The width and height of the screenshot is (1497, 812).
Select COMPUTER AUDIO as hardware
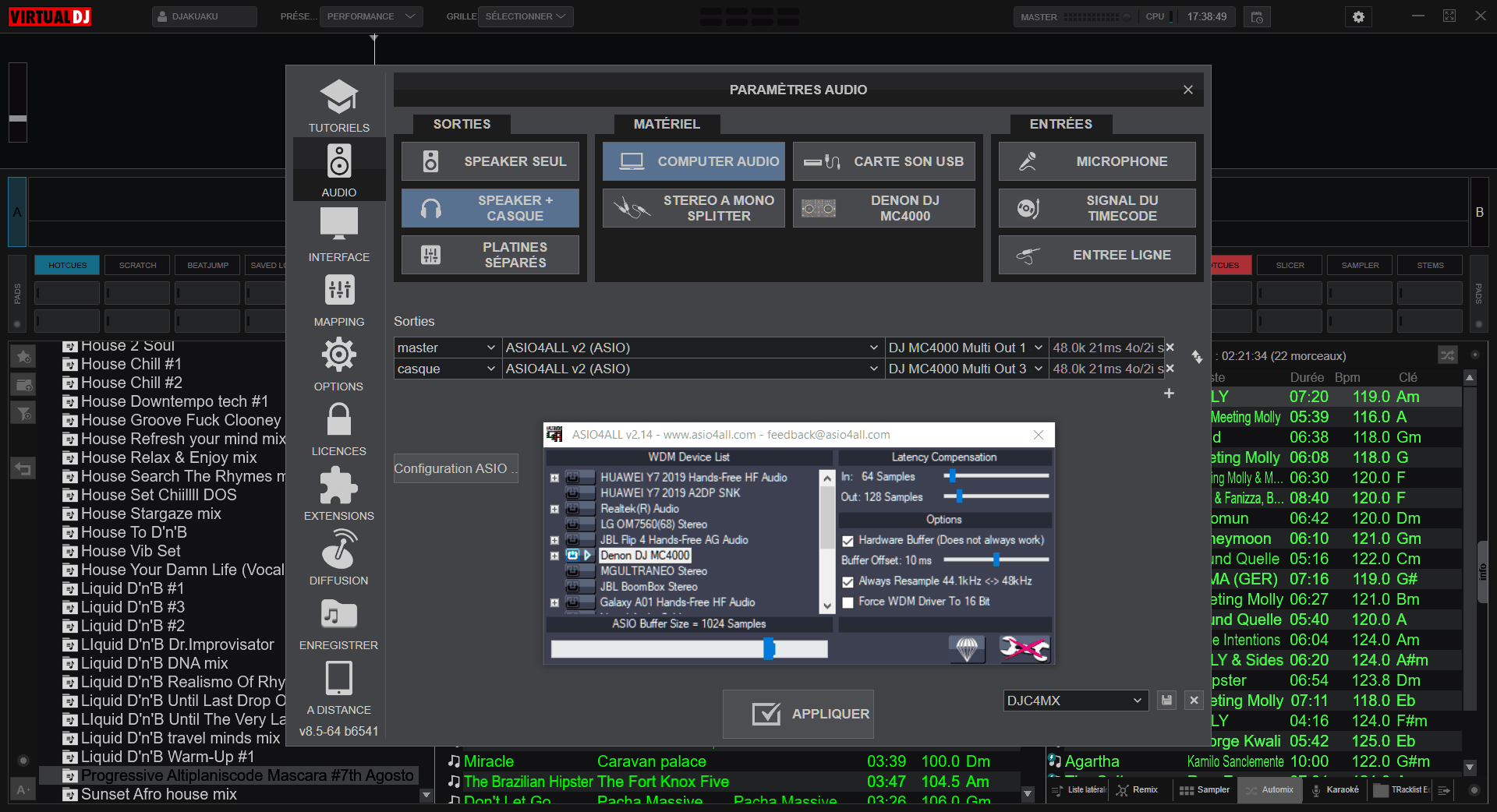point(693,161)
